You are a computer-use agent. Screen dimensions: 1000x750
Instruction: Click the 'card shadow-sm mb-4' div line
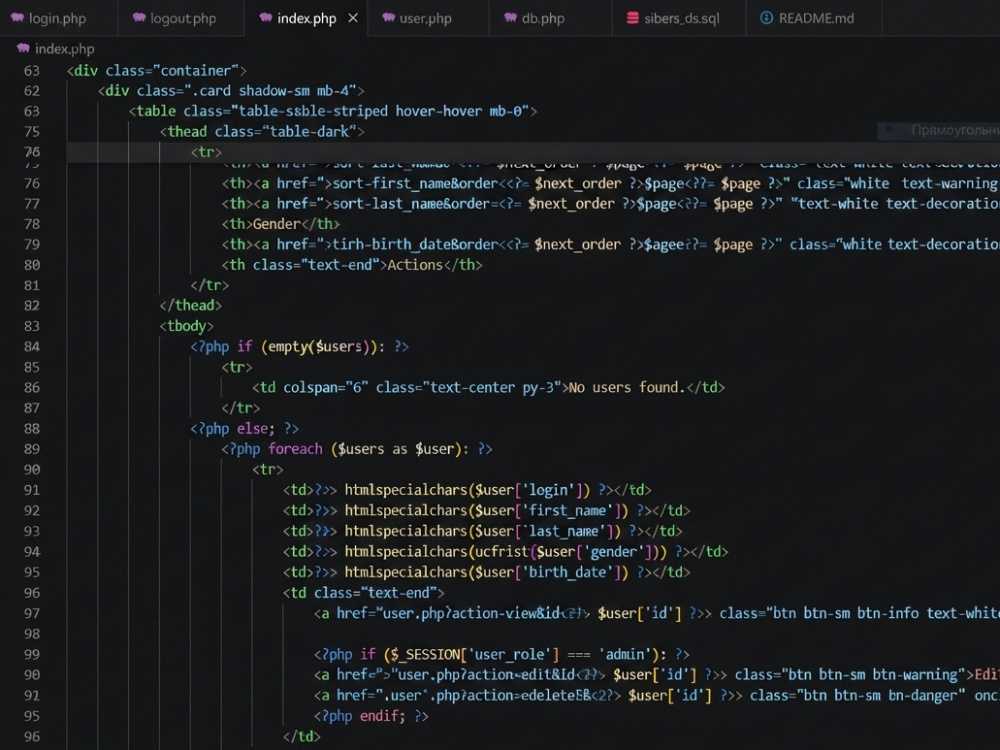[231, 91]
